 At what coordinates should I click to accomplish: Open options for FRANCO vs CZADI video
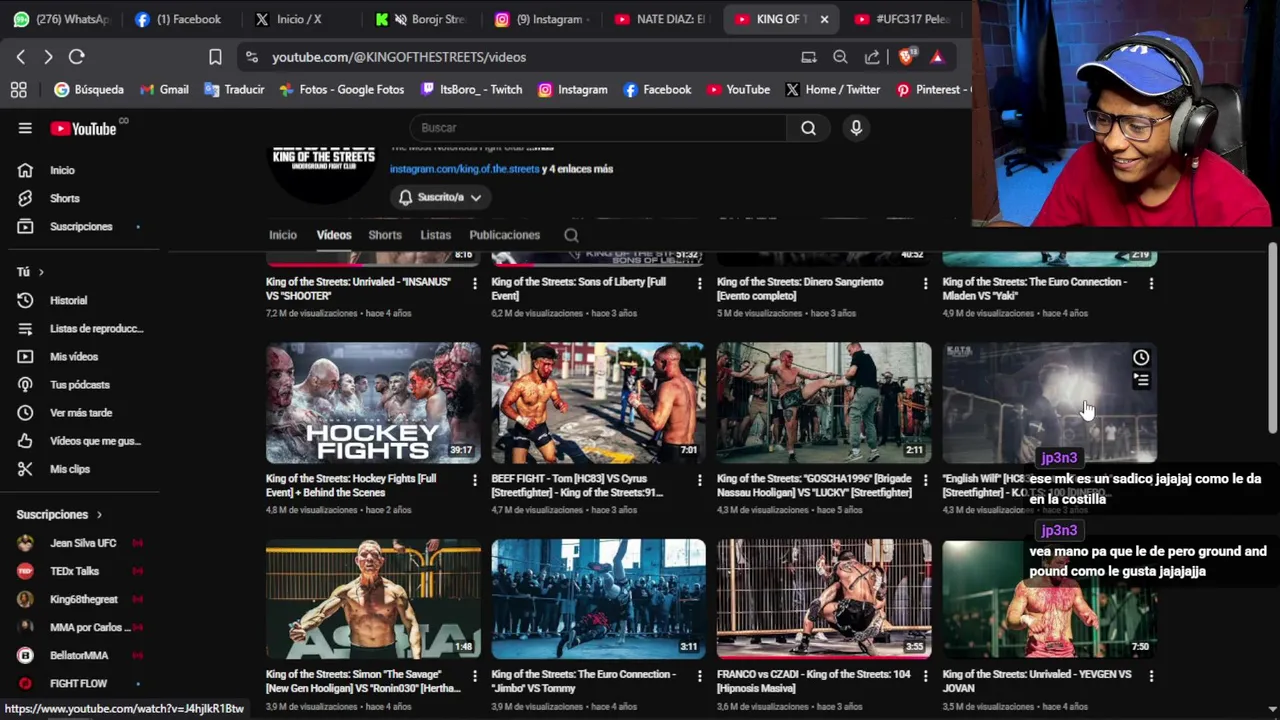(x=926, y=677)
